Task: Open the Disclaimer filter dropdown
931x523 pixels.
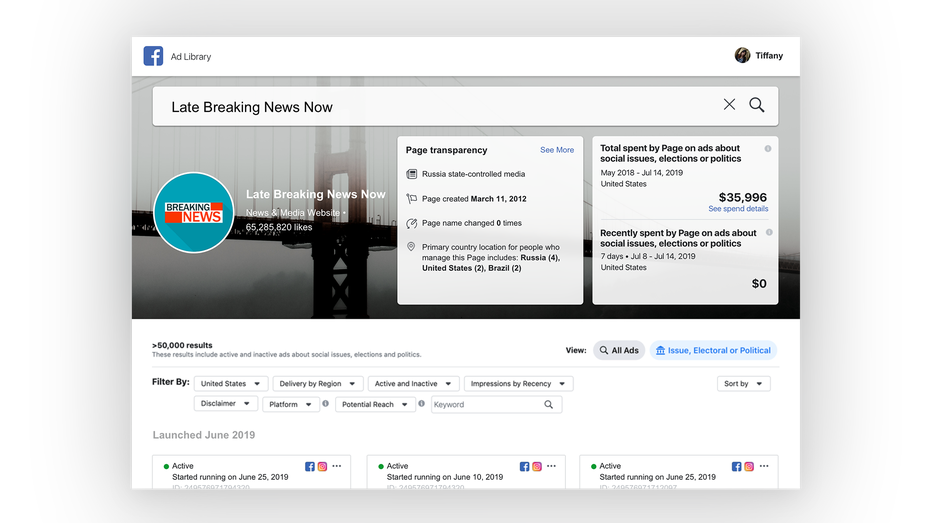Action: (225, 404)
